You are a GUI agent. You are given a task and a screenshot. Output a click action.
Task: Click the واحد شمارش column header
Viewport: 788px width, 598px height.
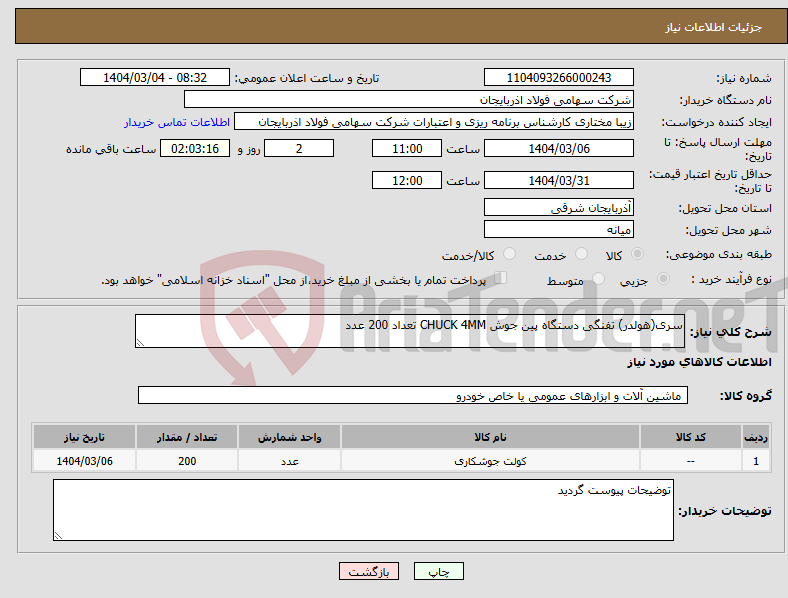(289, 437)
